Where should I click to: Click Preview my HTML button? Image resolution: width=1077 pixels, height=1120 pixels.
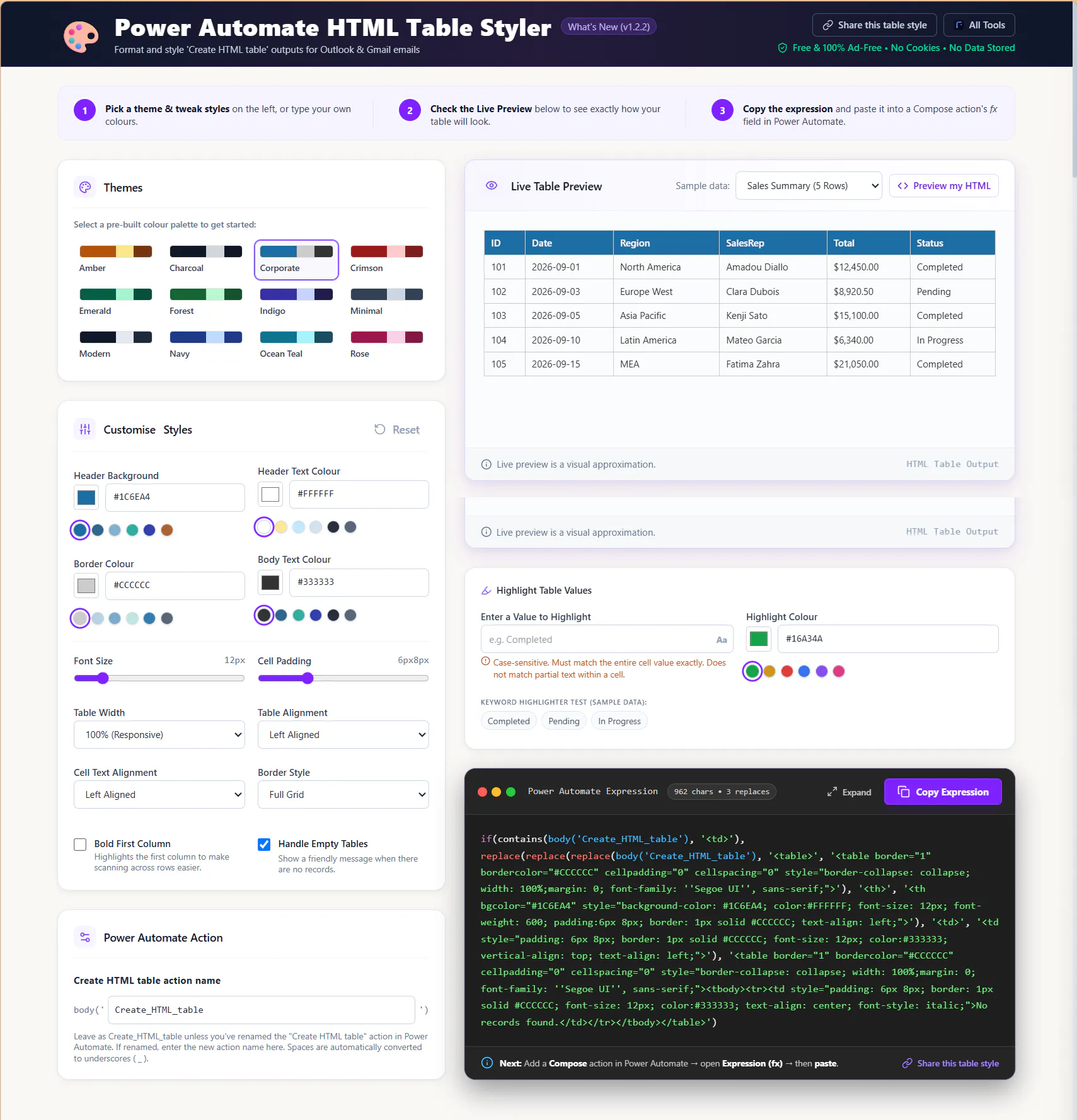944,186
